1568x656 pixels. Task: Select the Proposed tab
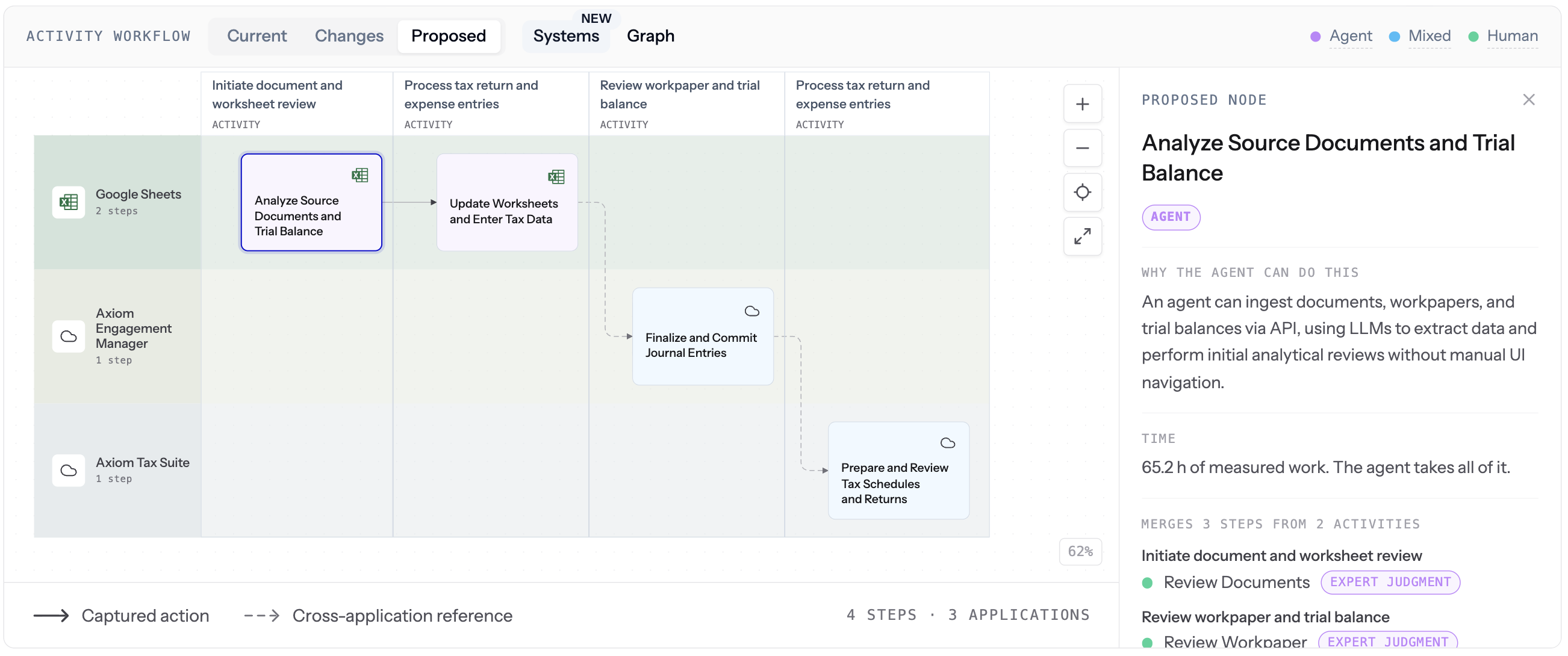pos(449,36)
